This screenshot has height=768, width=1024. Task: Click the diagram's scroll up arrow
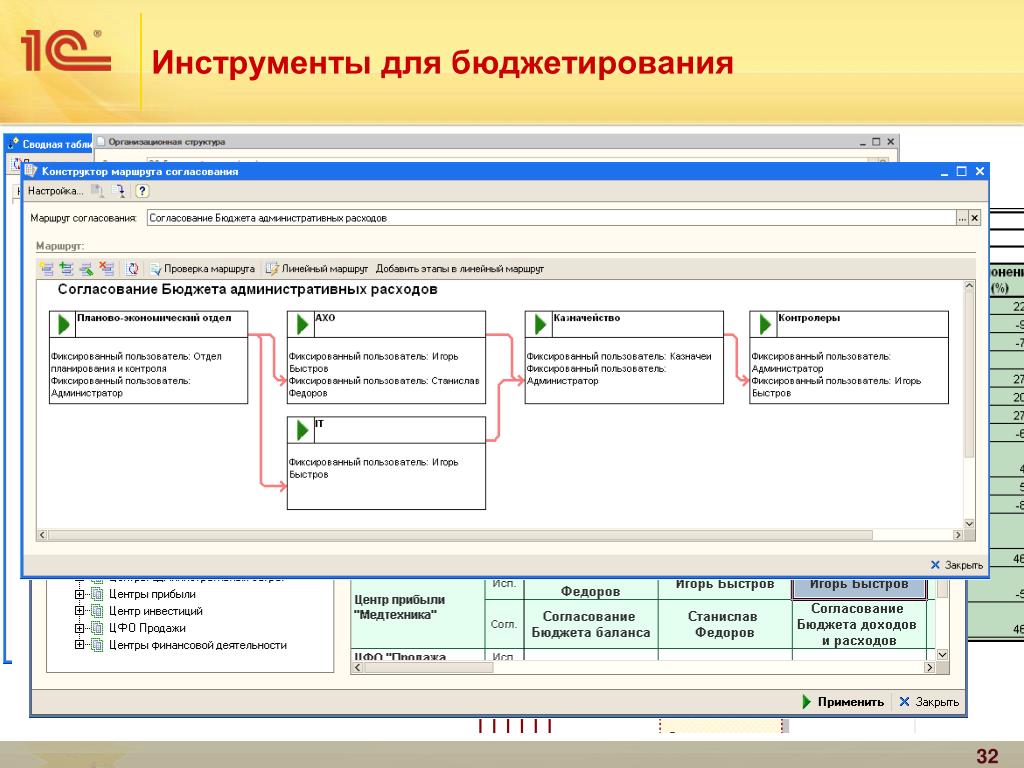pyautogui.click(x=969, y=286)
